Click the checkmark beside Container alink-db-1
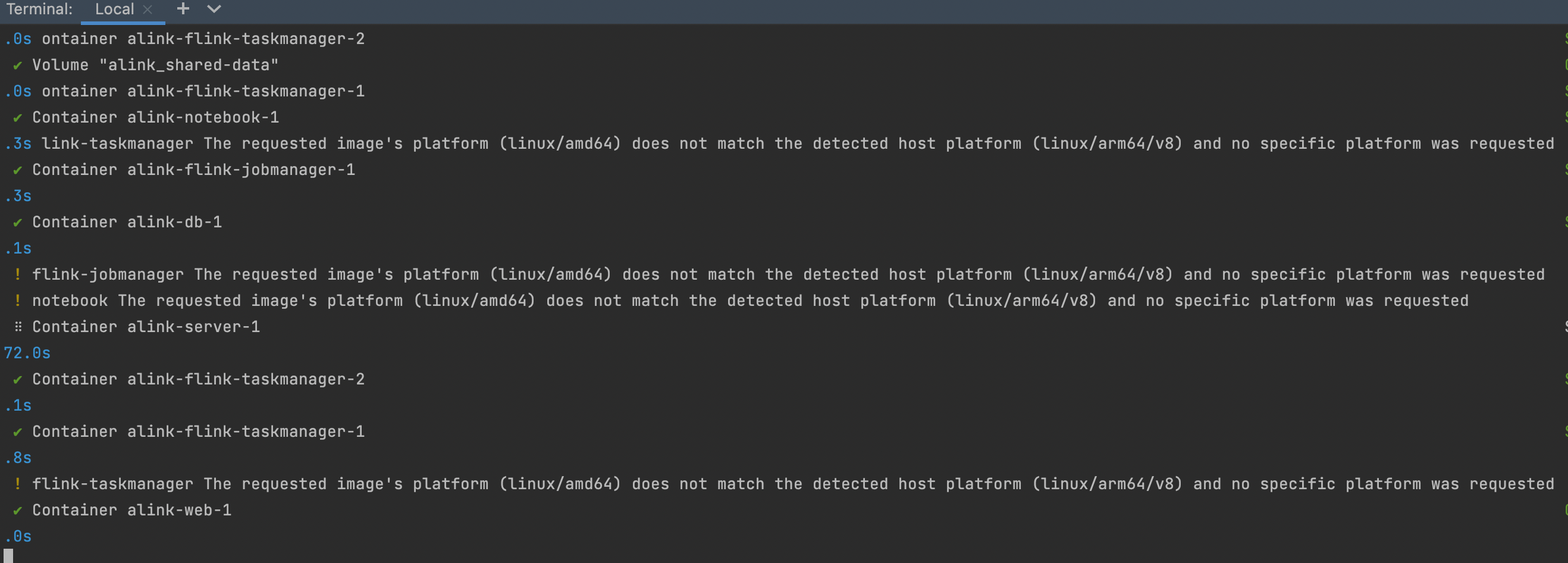This screenshot has height=563, width=1568. (18, 223)
